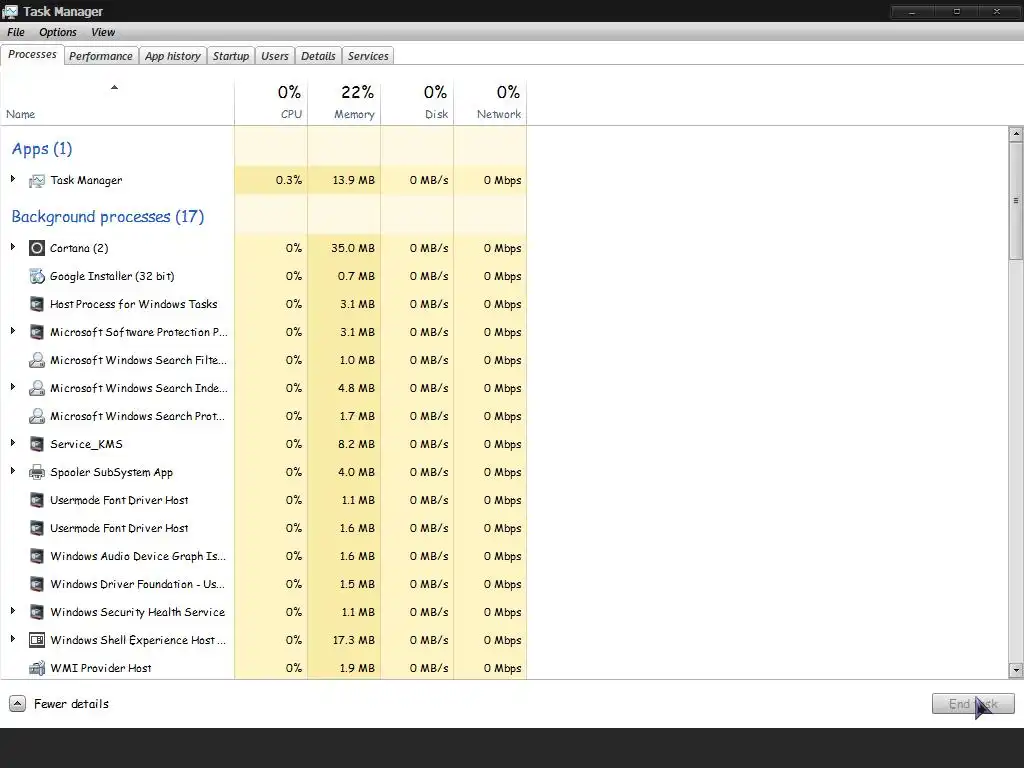
Task: Select the Processes tab
Action: [x=32, y=55]
